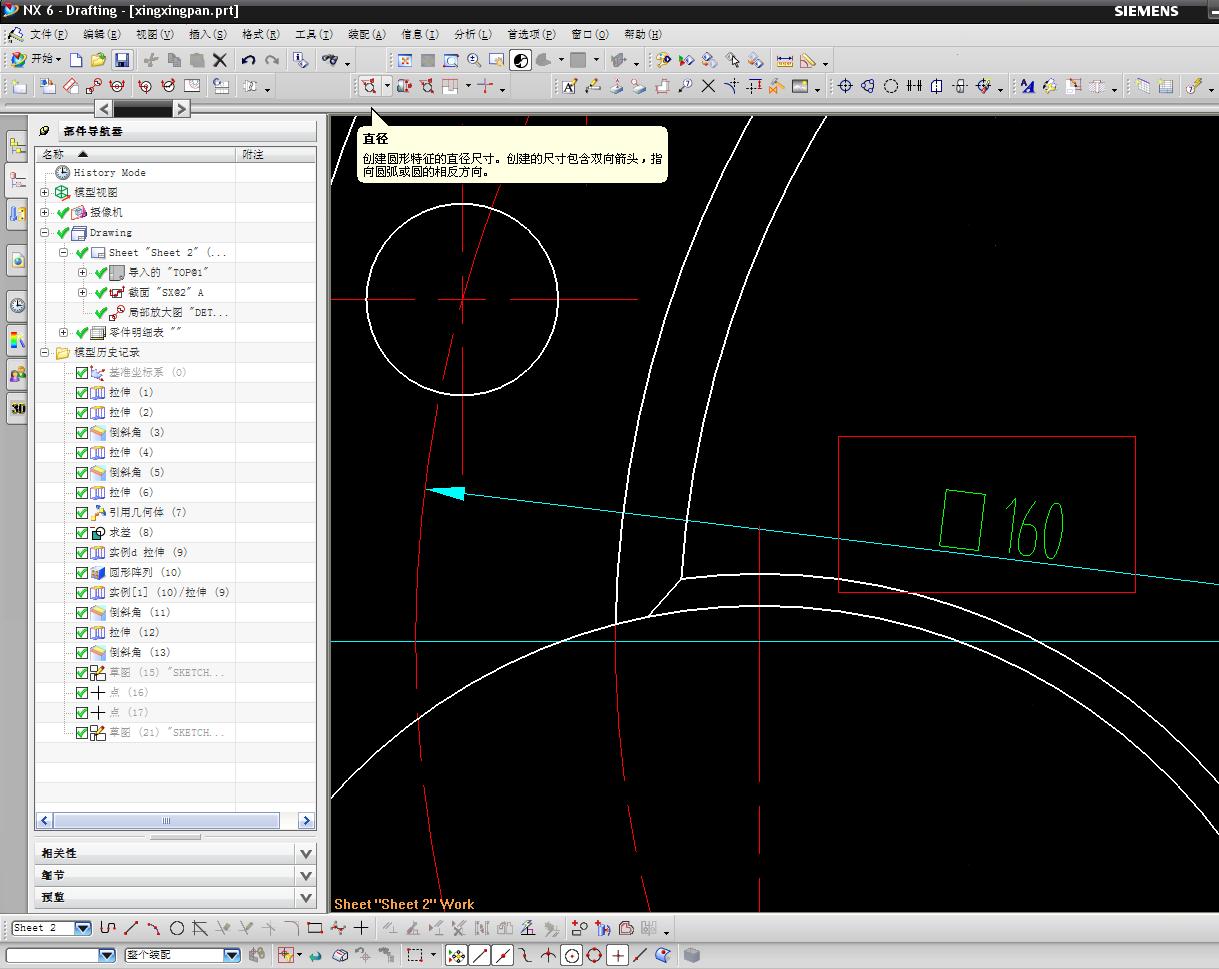Click the Open file folder icon
The height and width of the screenshot is (969, 1219).
pos(98,61)
